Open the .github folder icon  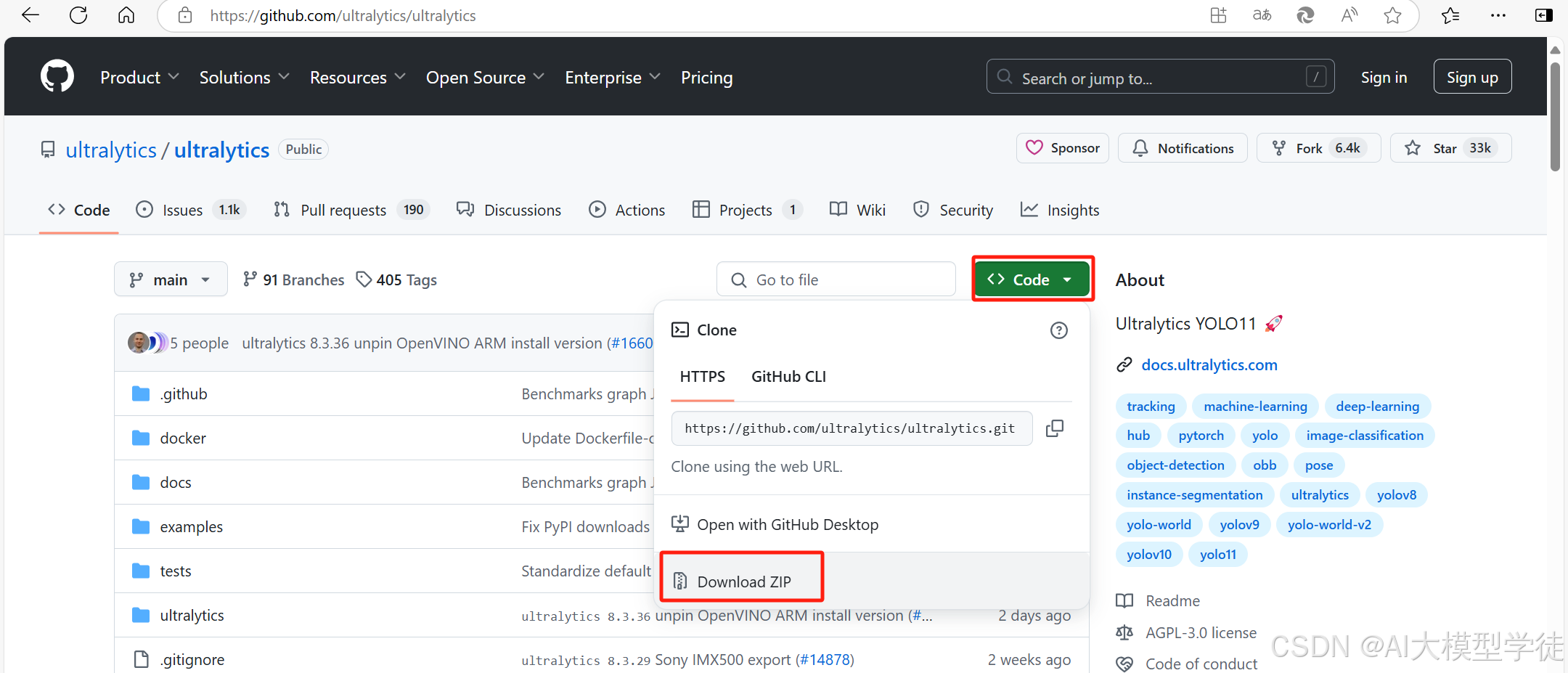coord(141,393)
